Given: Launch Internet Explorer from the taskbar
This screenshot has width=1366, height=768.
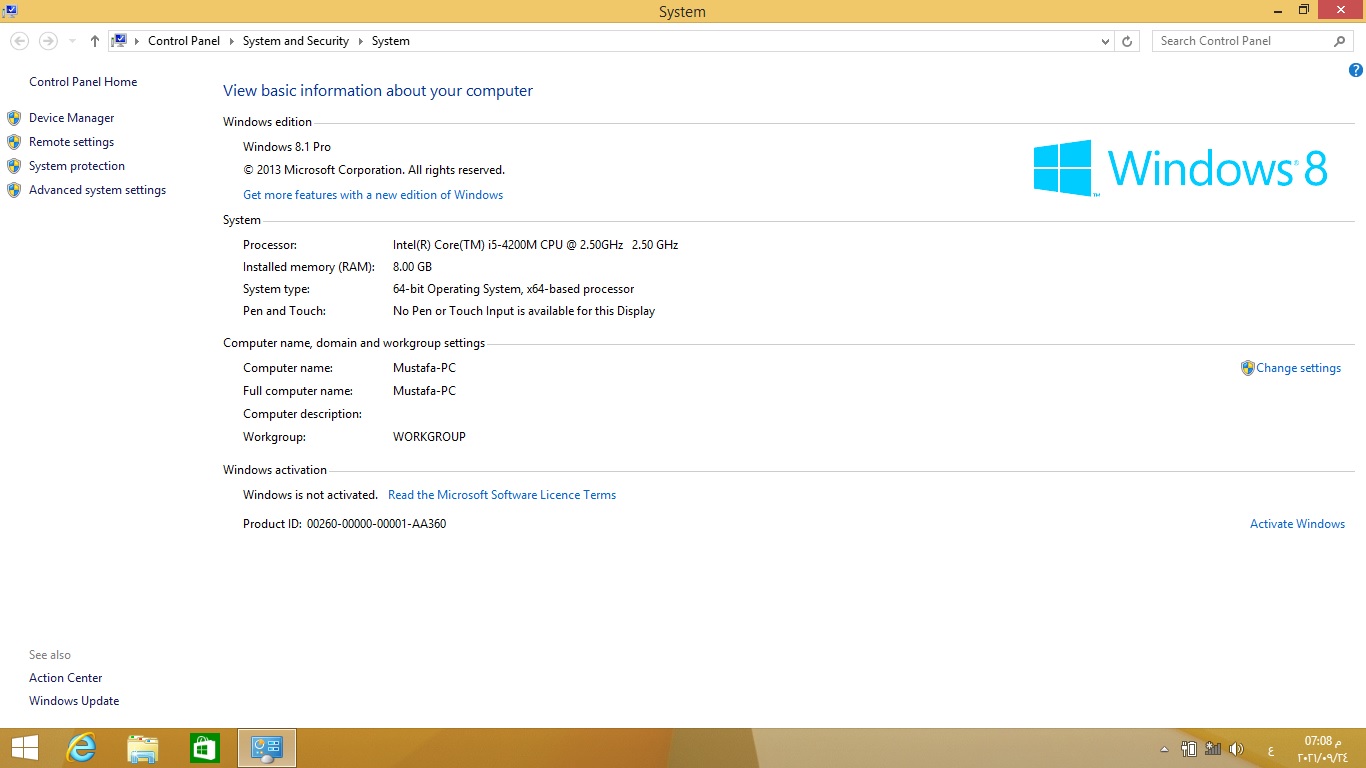Looking at the screenshot, I should (81, 748).
